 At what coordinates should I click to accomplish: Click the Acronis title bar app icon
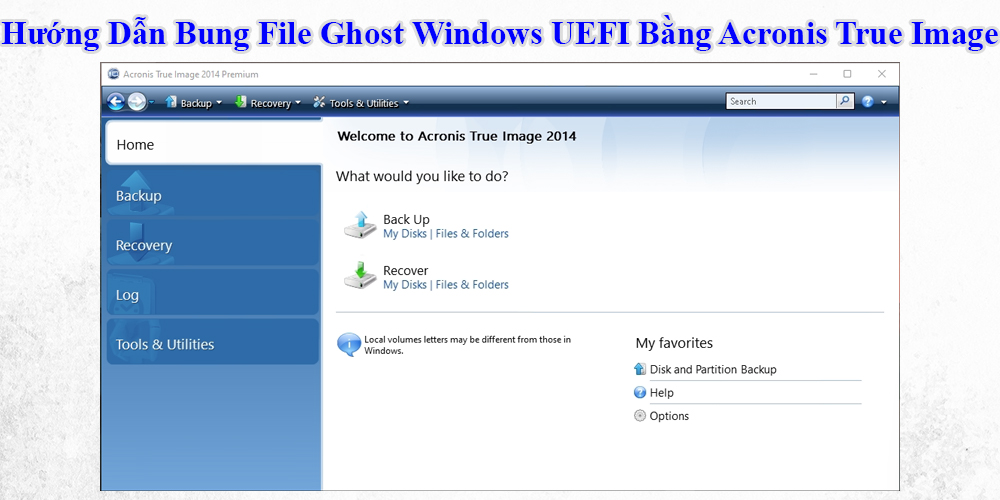coord(114,74)
